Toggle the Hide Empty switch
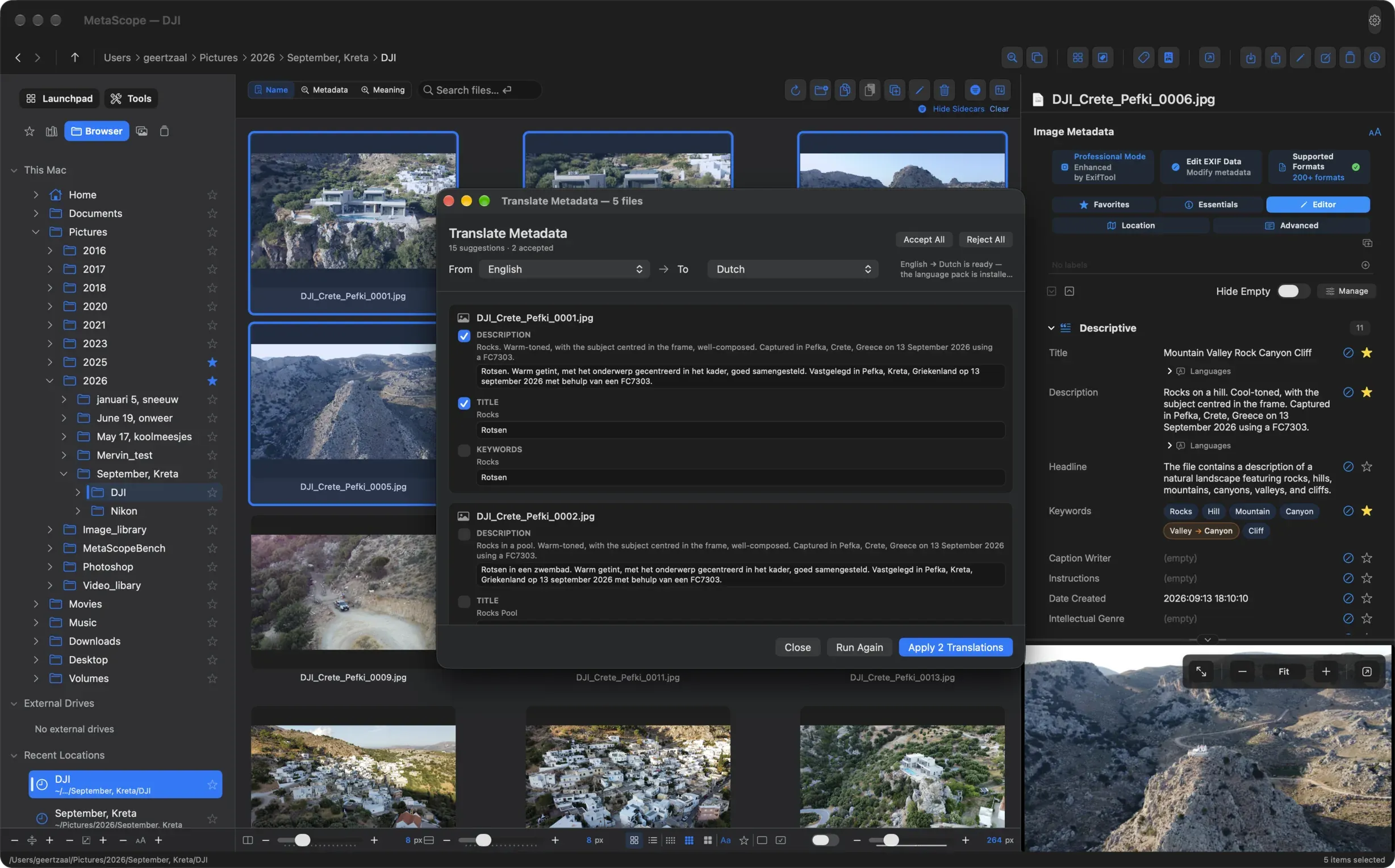This screenshot has width=1395, height=868. [1292, 291]
